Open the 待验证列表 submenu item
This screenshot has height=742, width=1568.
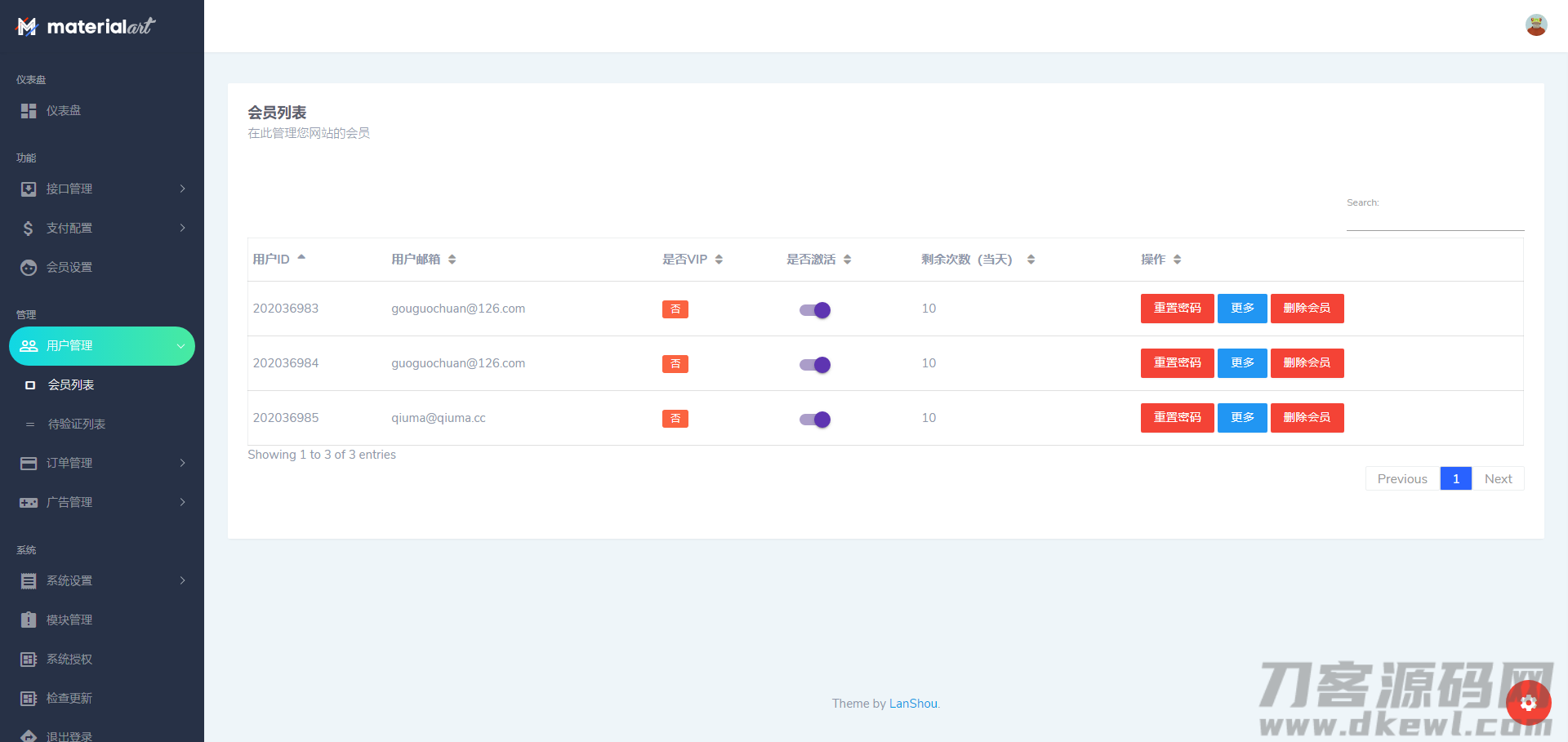click(76, 424)
